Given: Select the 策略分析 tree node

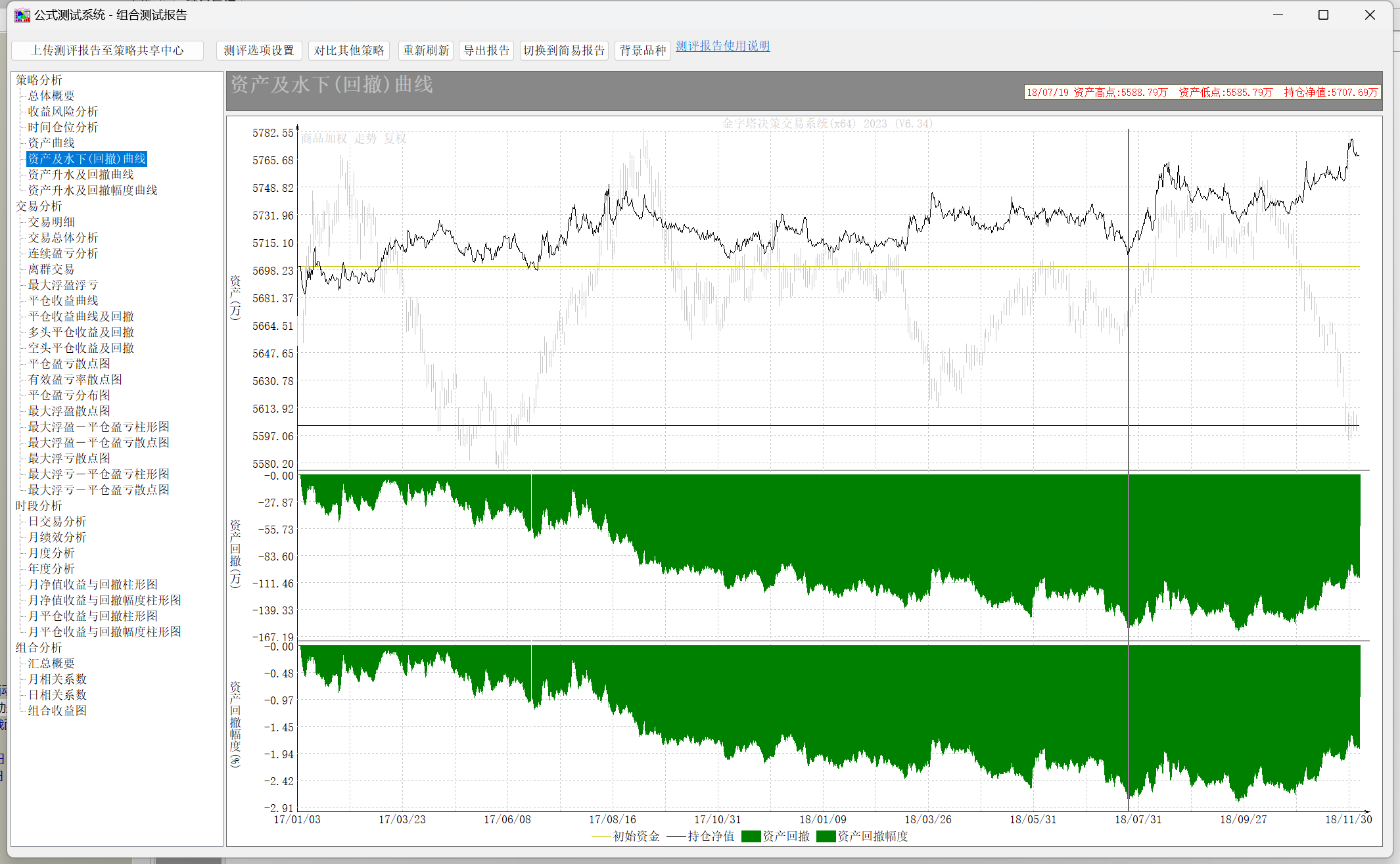Looking at the screenshot, I should [x=39, y=80].
